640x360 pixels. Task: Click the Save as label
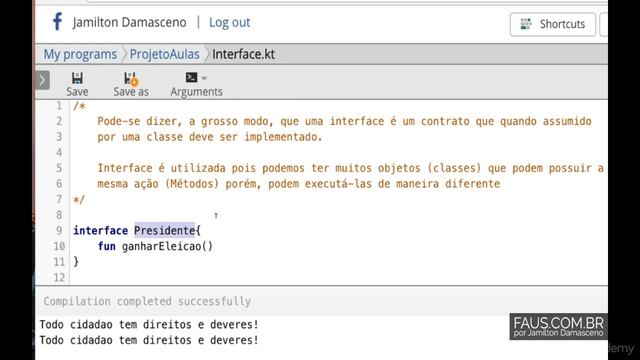click(131, 91)
